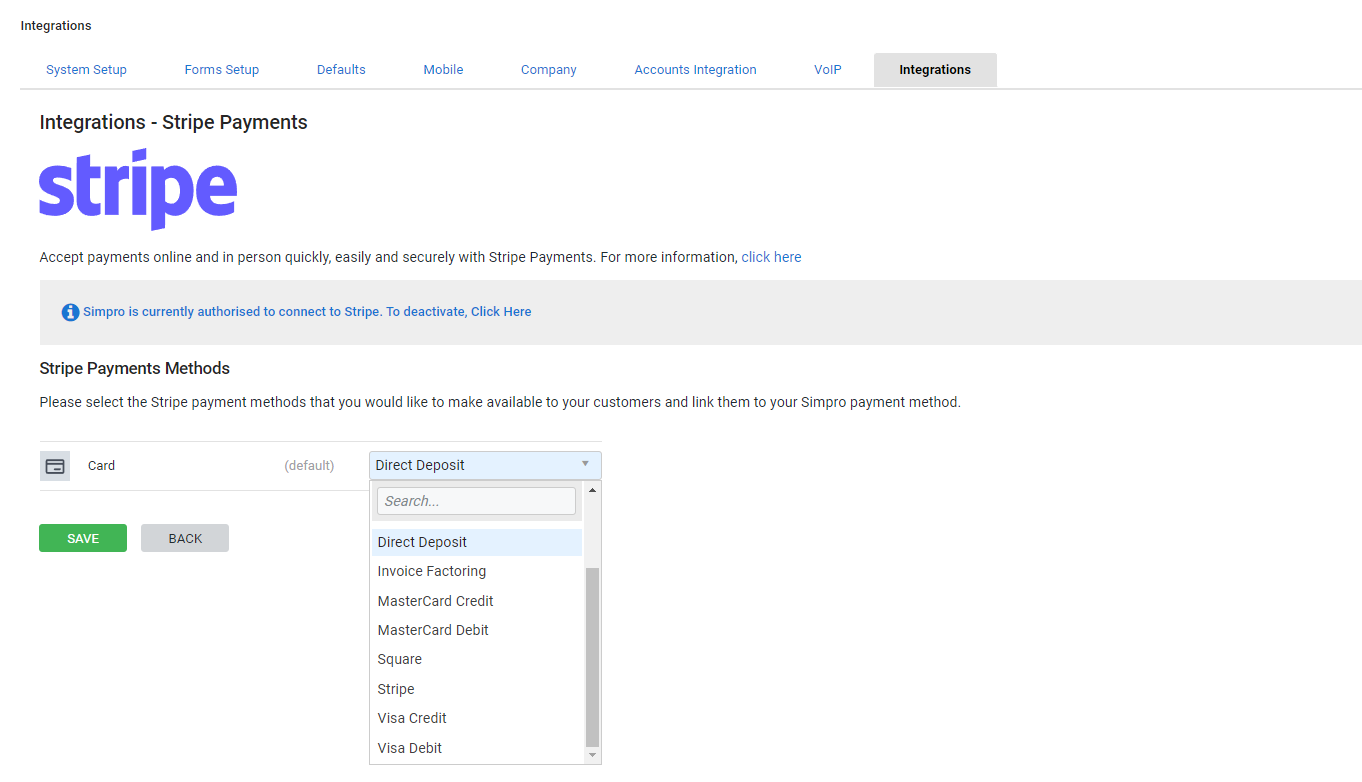The image size is (1362, 782).
Task: Switch to the VoIP tab
Action: click(828, 70)
